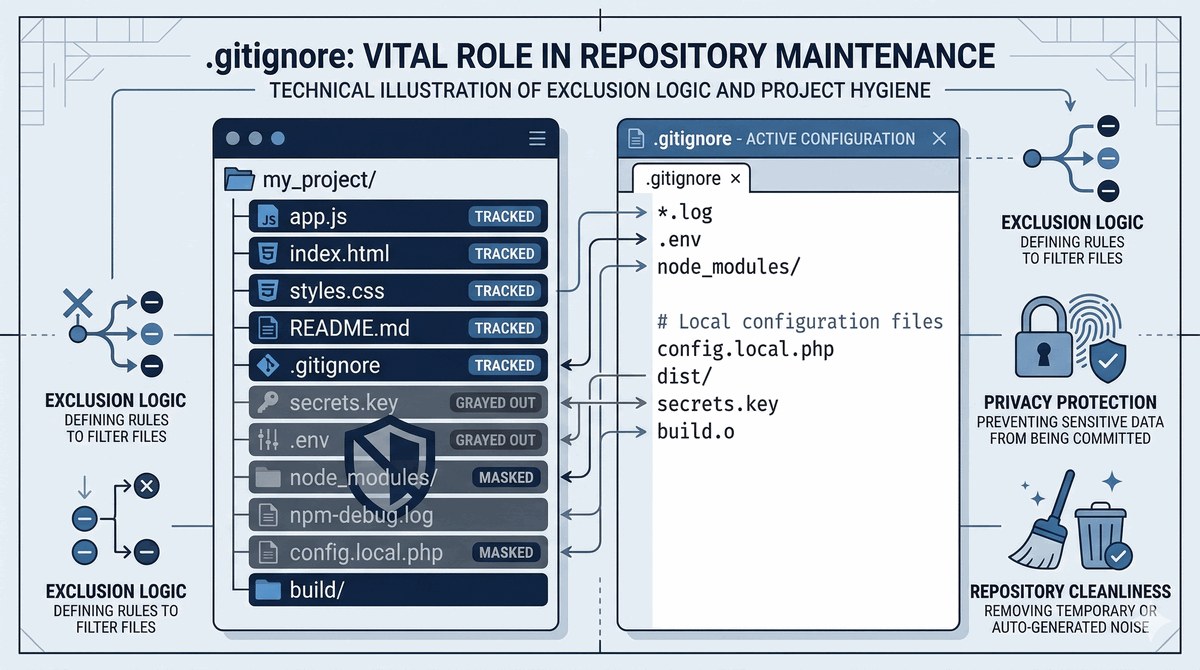This screenshot has height=670, width=1200.
Task: Click the CSS icon beside styles.css
Action: click(268, 291)
